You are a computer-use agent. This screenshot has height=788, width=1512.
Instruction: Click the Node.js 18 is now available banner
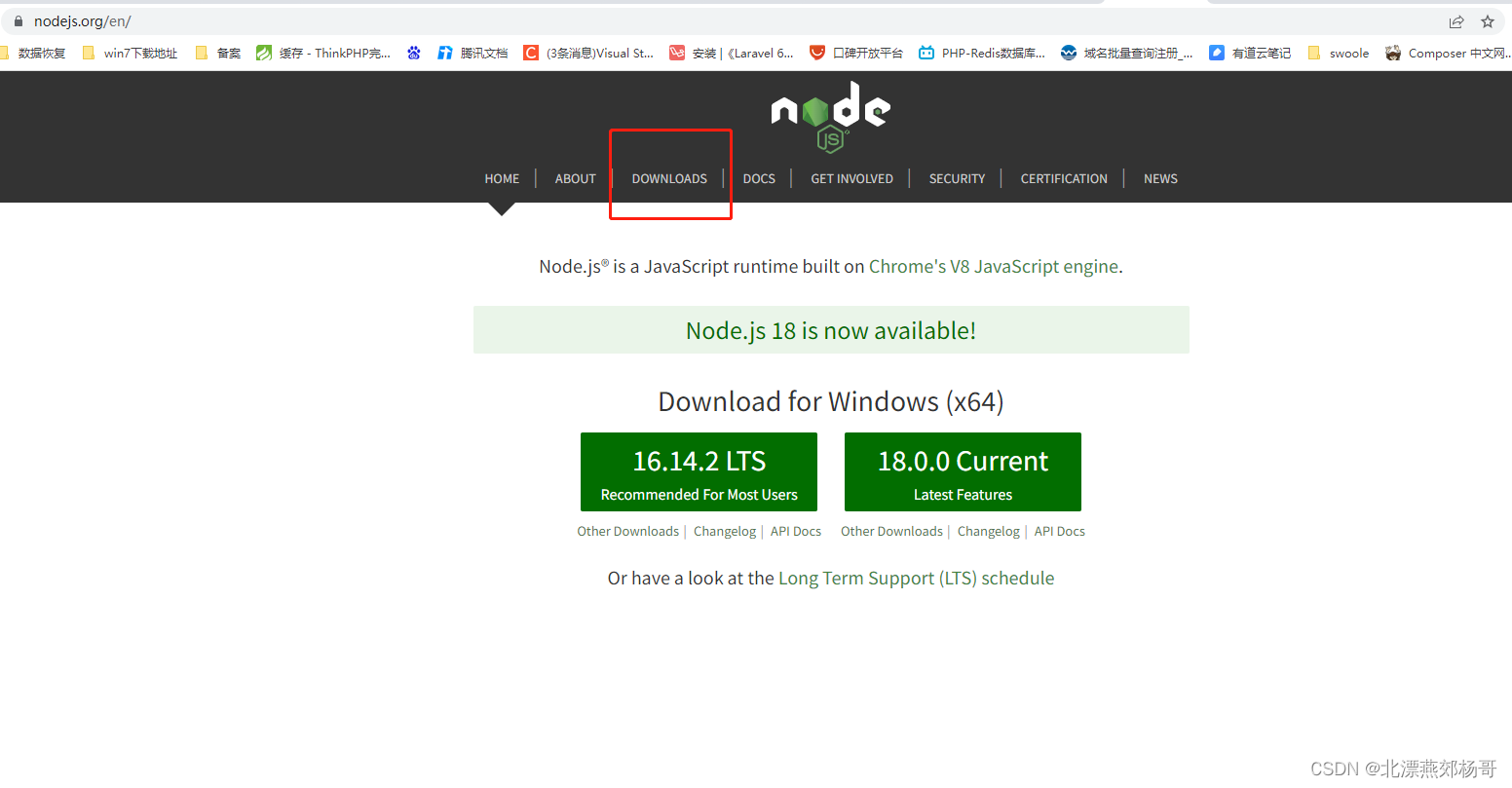(x=831, y=330)
